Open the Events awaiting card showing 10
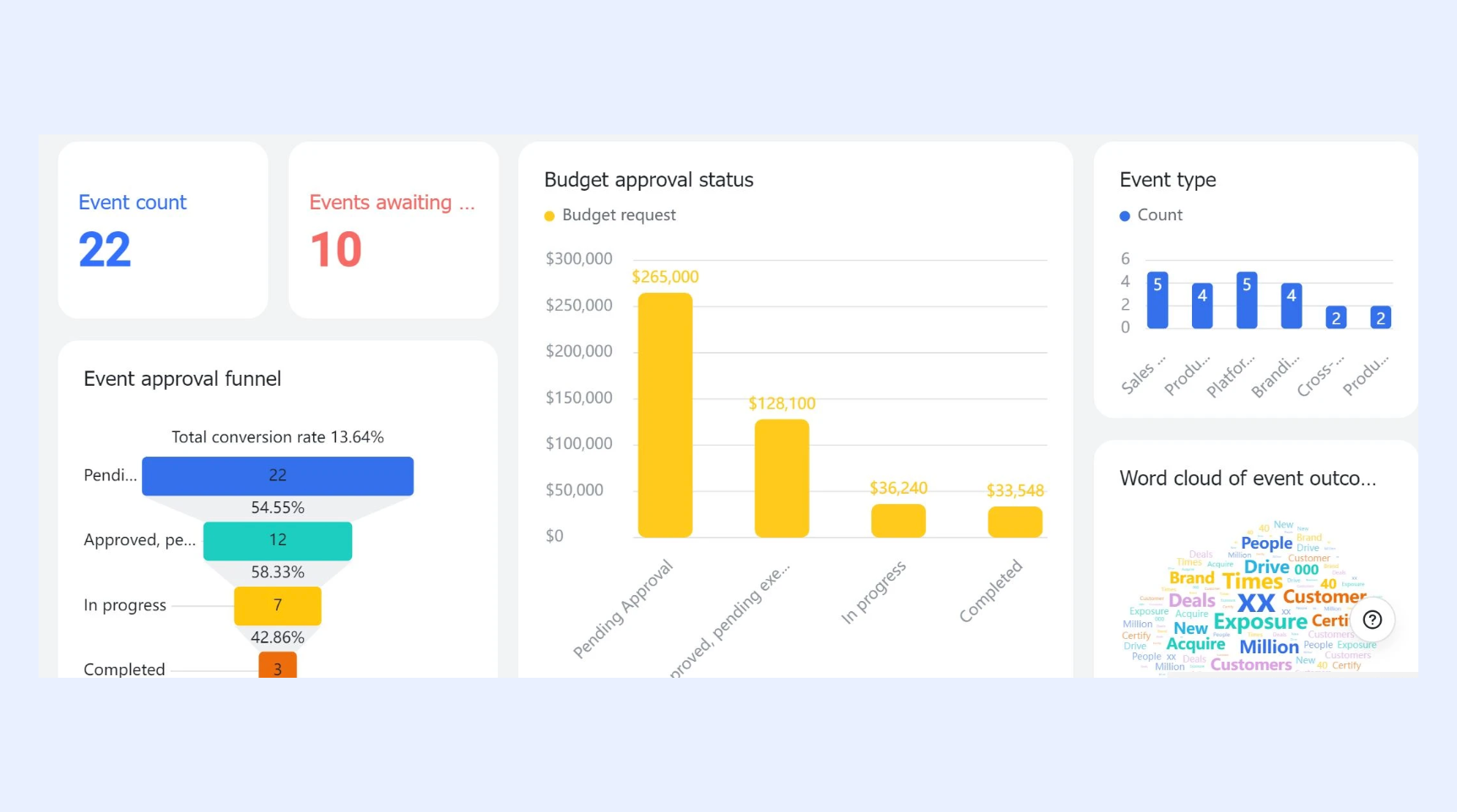 (x=393, y=230)
